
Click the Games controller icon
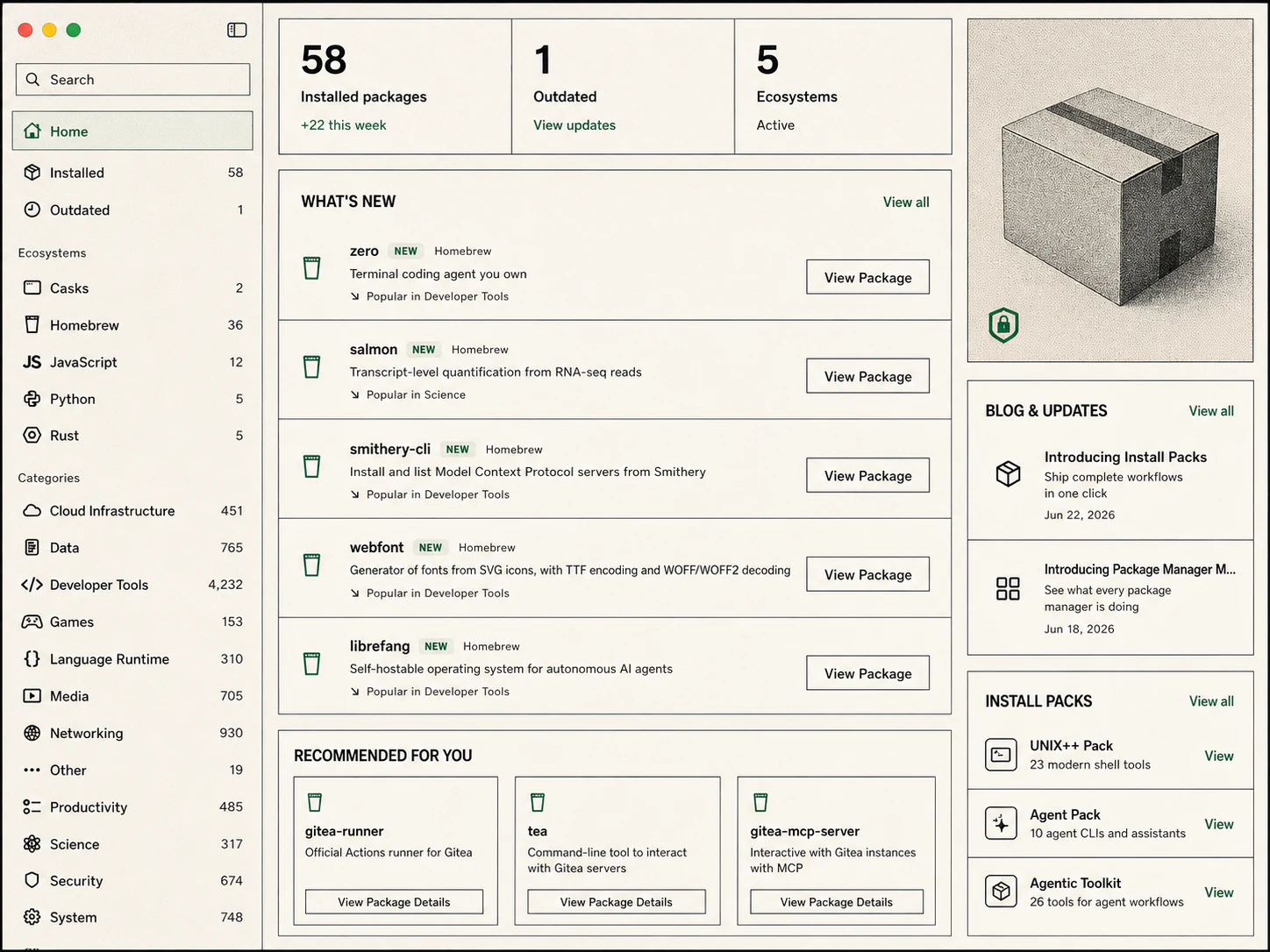pos(32,622)
